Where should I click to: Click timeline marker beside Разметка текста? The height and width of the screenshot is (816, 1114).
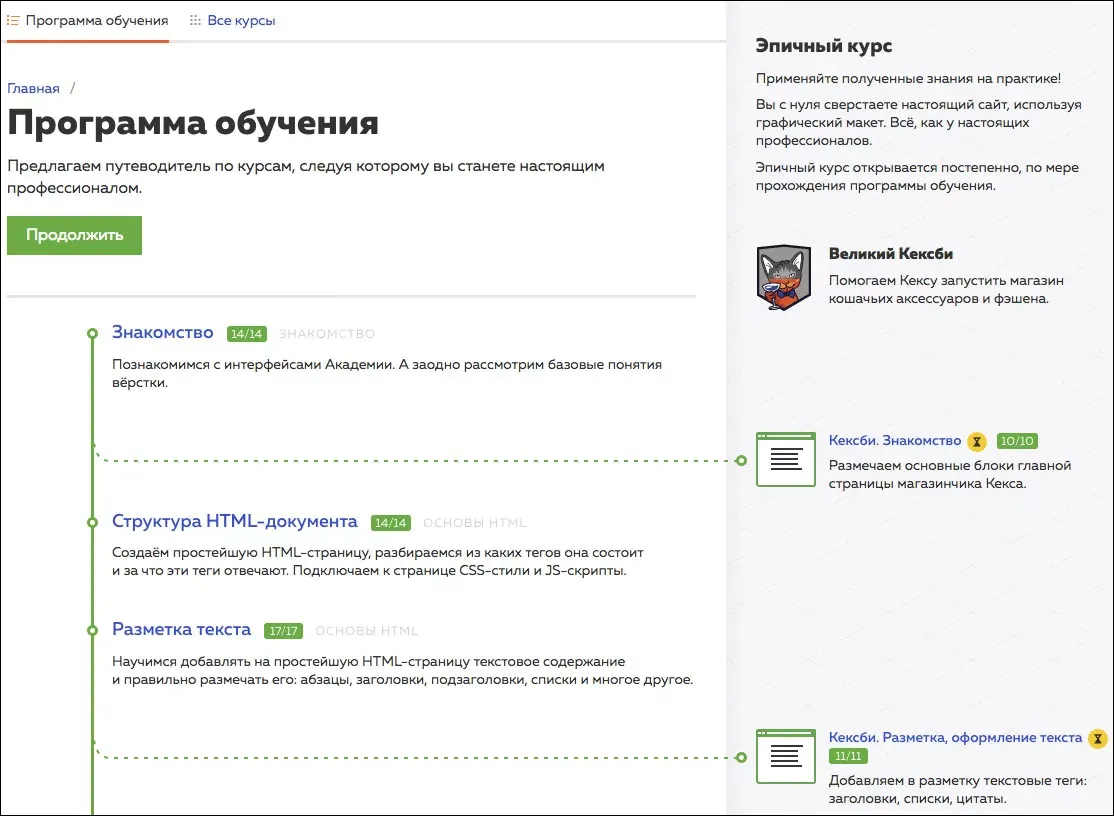(92, 631)
